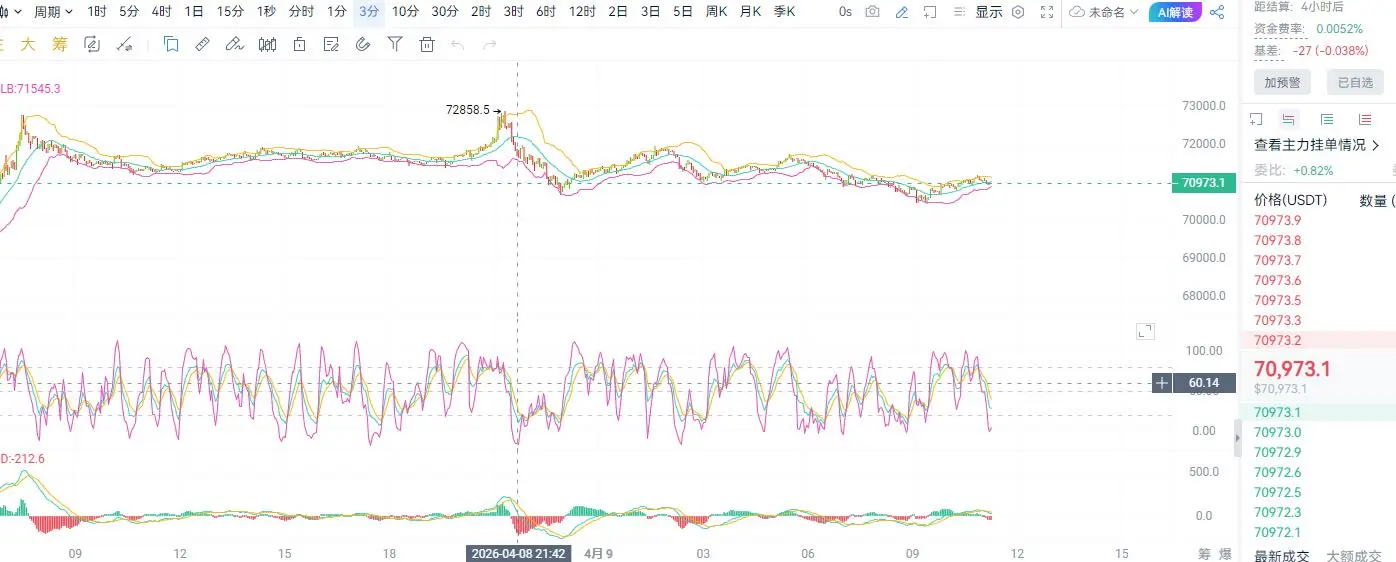Open the AI解读 analysis button

(1175, 12)
